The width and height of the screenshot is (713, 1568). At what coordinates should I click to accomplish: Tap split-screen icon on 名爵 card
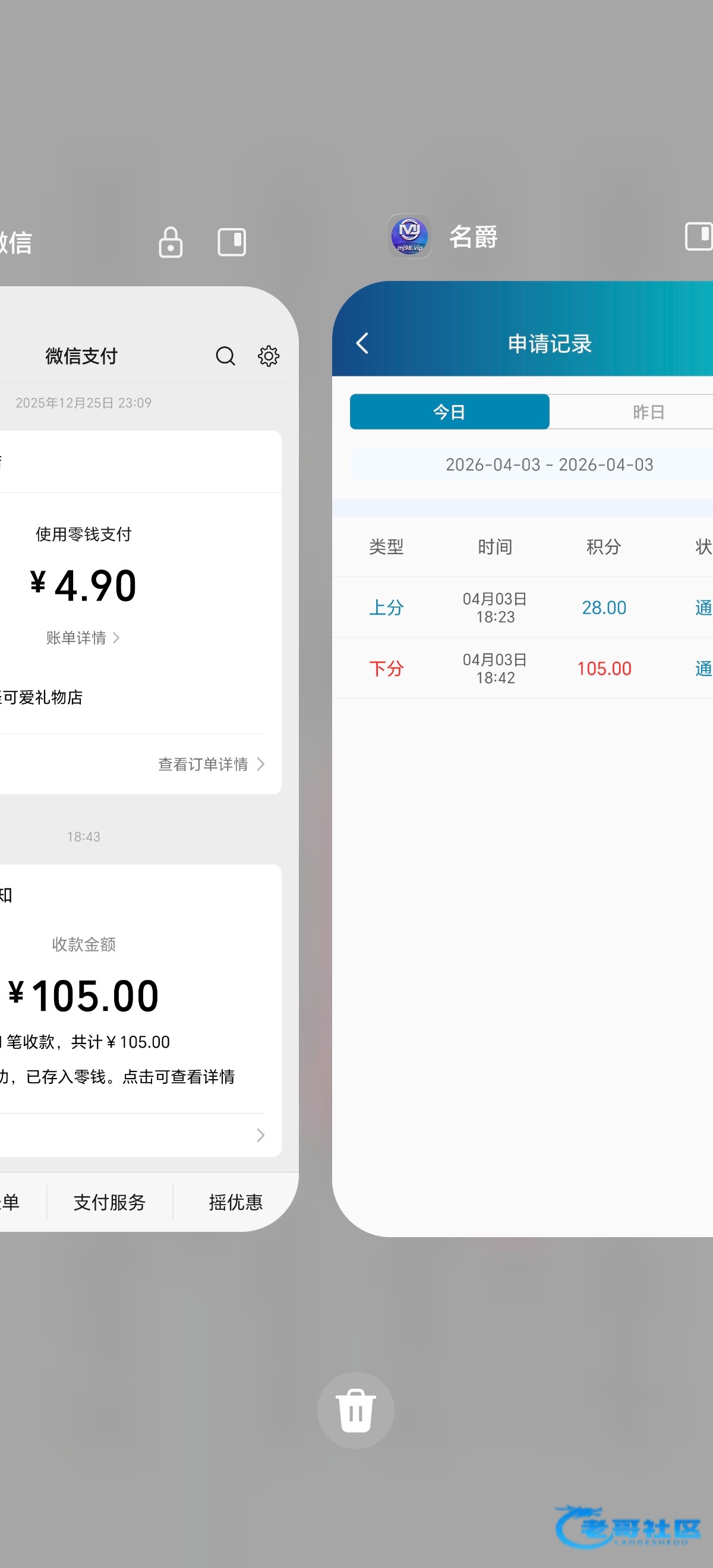[x=698, y=236]
